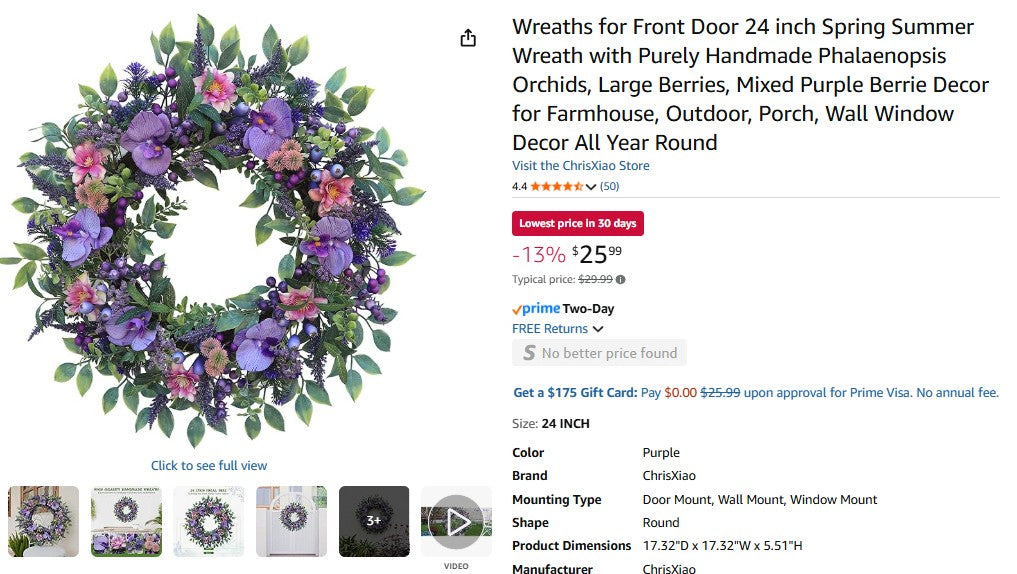The height and width of the screenshot is (574, 1017).
Task: Expand the rating breakdown chevron
Action: click(591, 187)
